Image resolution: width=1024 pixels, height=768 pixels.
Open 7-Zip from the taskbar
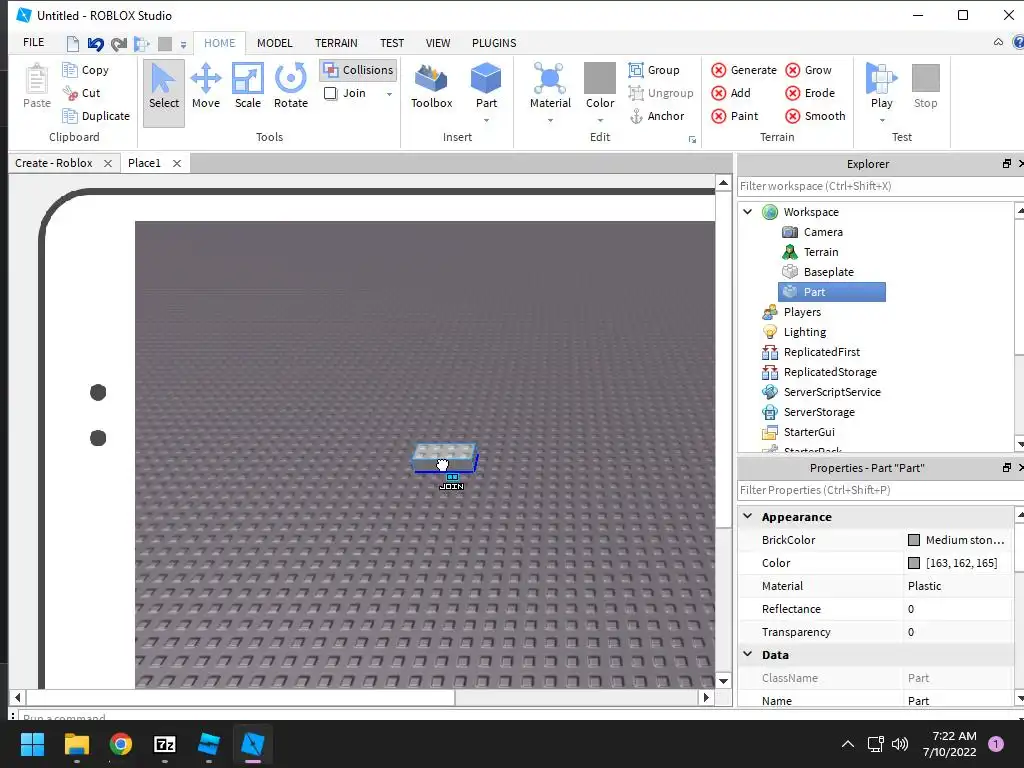point(165,744)
